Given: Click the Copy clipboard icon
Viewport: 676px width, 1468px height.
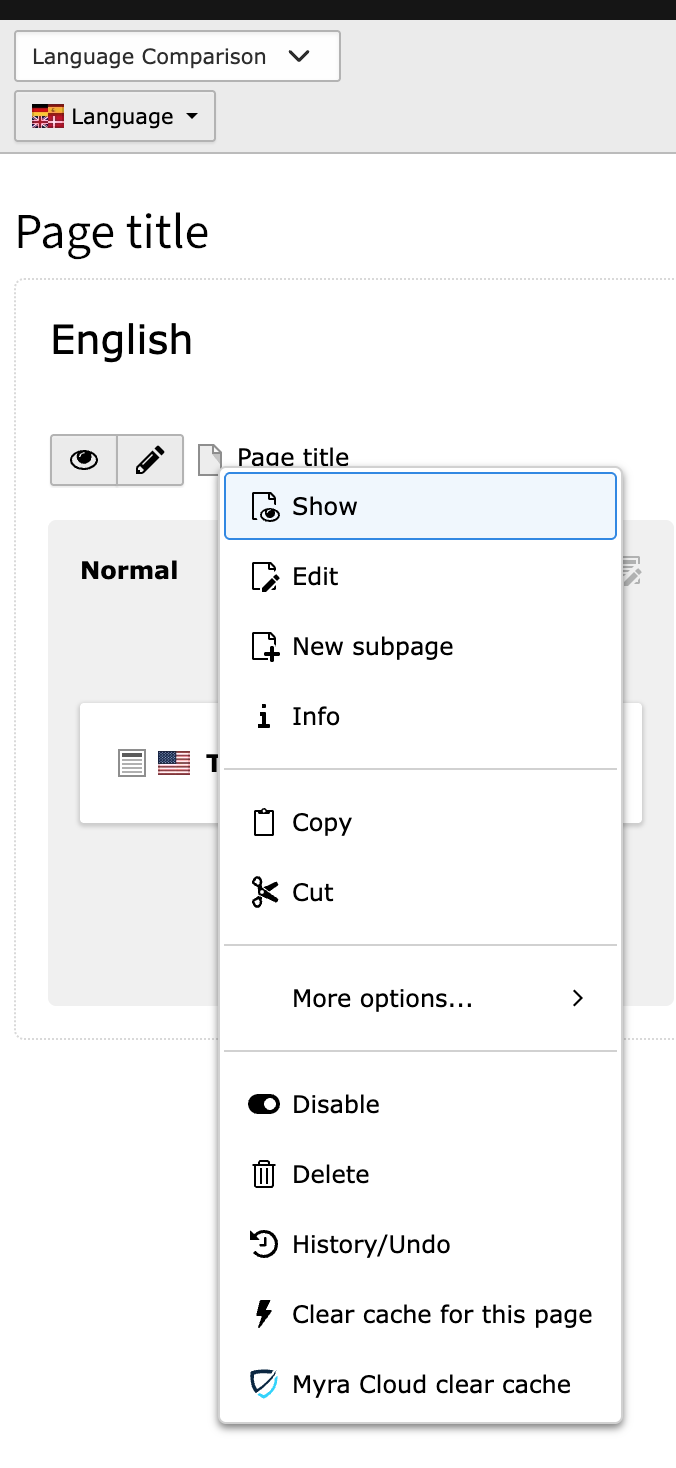Looking at the screenshot, I should 263,822.
